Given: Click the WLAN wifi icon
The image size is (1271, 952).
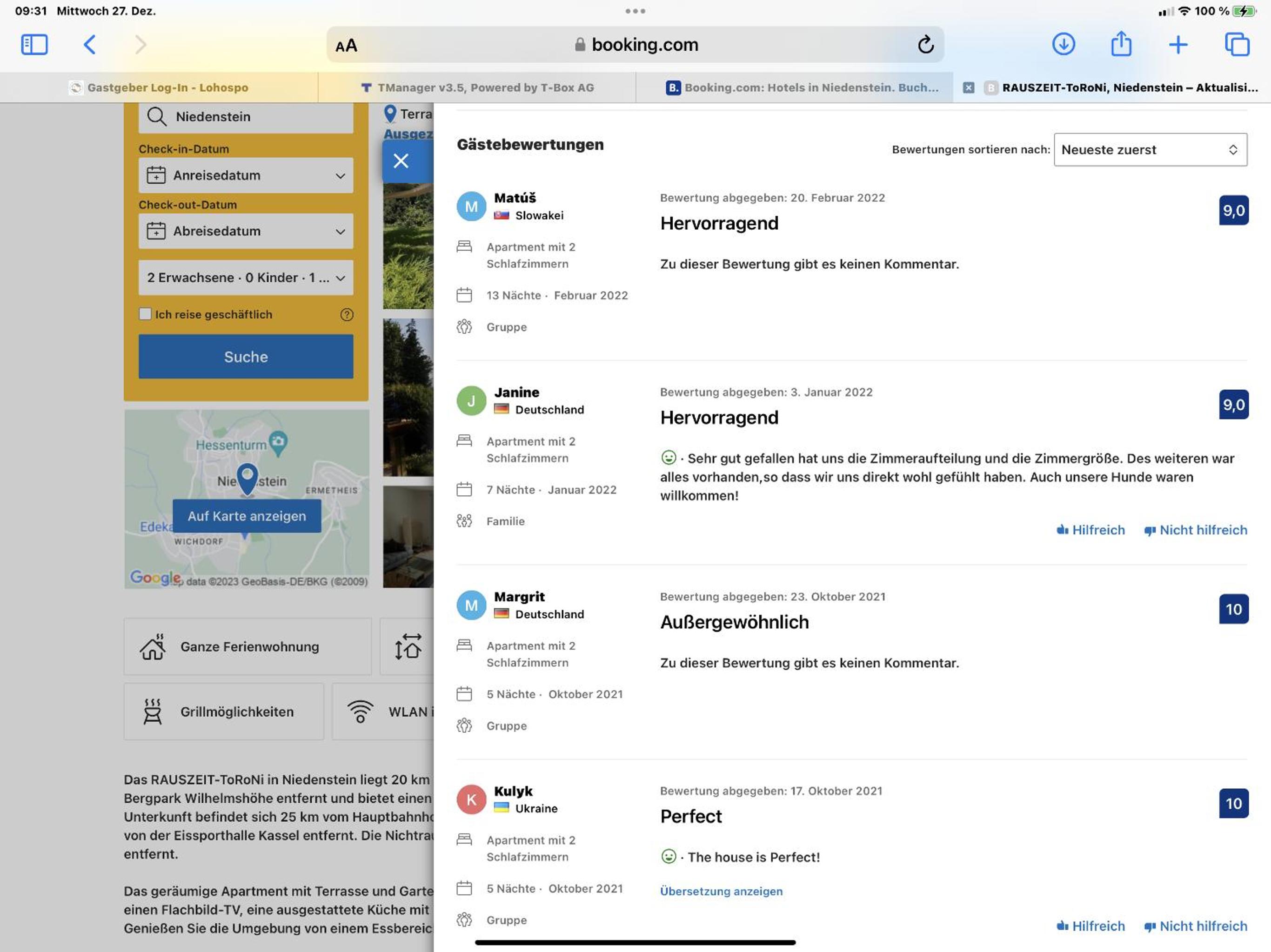Looking at the screenshot, I should click(x=360, y=711).
